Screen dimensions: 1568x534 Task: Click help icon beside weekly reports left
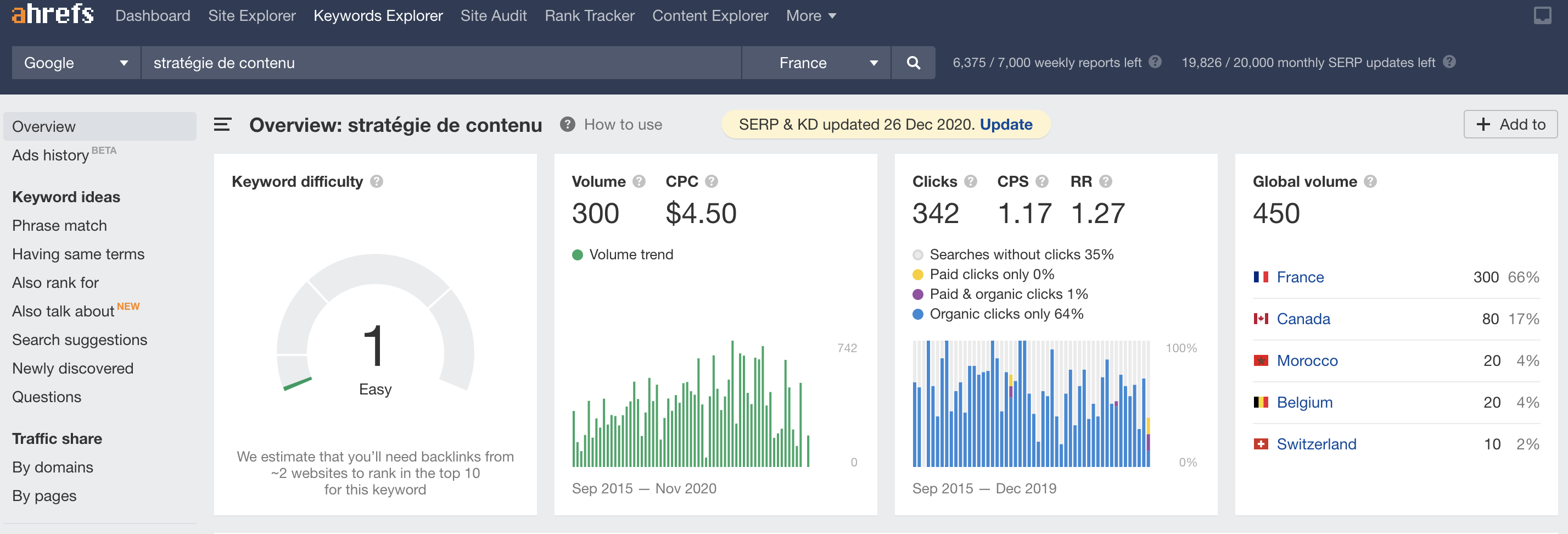point(1155,62)
